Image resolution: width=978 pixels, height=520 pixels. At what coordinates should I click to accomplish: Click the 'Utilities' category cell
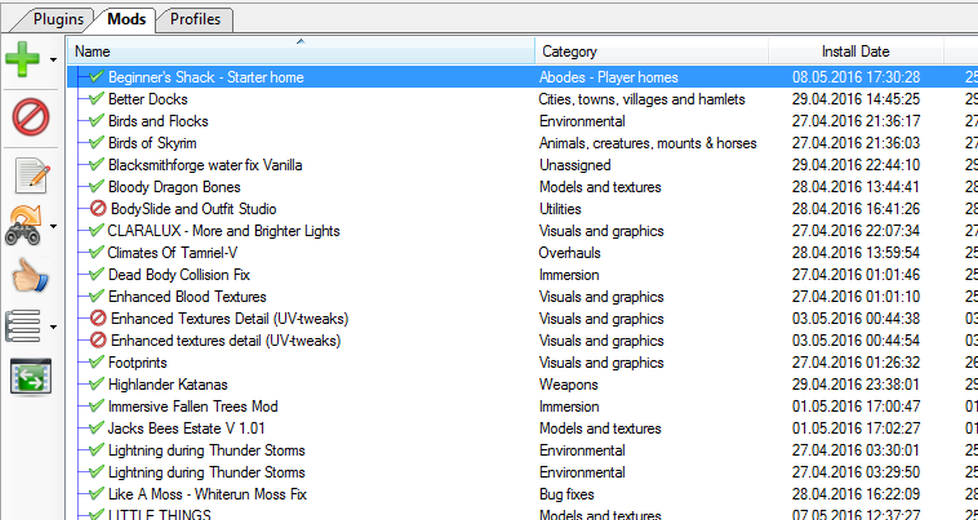pos(560,209)
